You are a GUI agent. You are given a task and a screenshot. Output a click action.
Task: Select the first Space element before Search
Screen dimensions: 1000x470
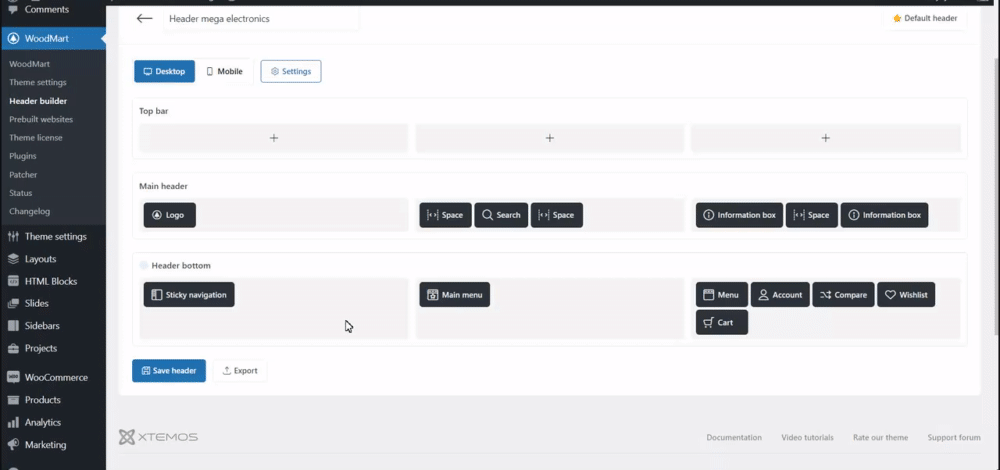(445, 215)
